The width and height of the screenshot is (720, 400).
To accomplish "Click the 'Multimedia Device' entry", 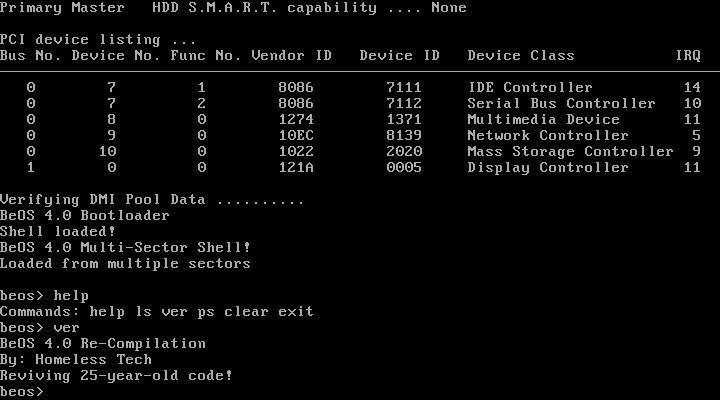I will (x=543, y=120).
